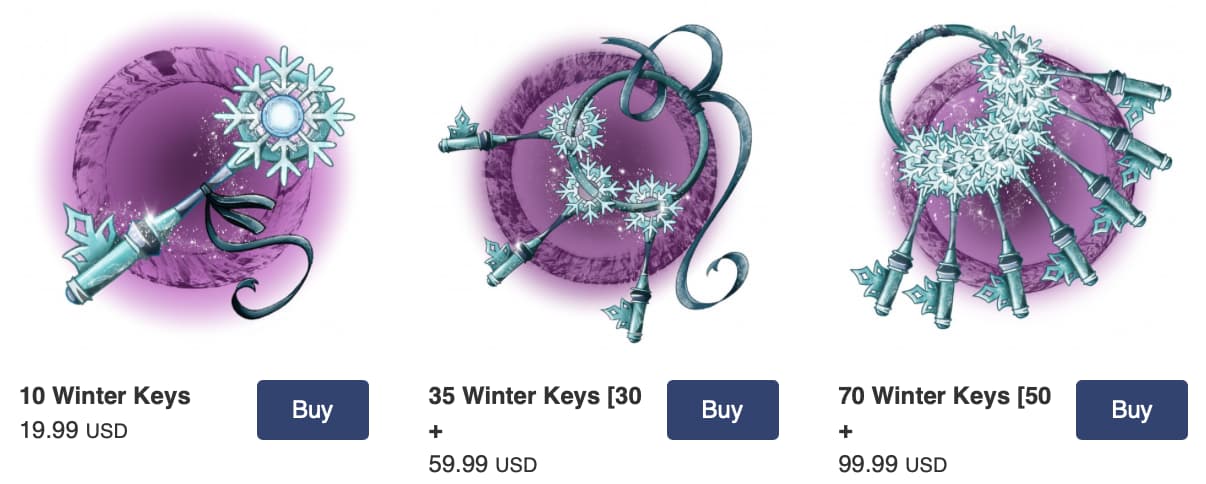The width and height of the screenshot is (1206, 484).
Task: Click Buy for 35 Winter Keys
Action: click(722, 410)
